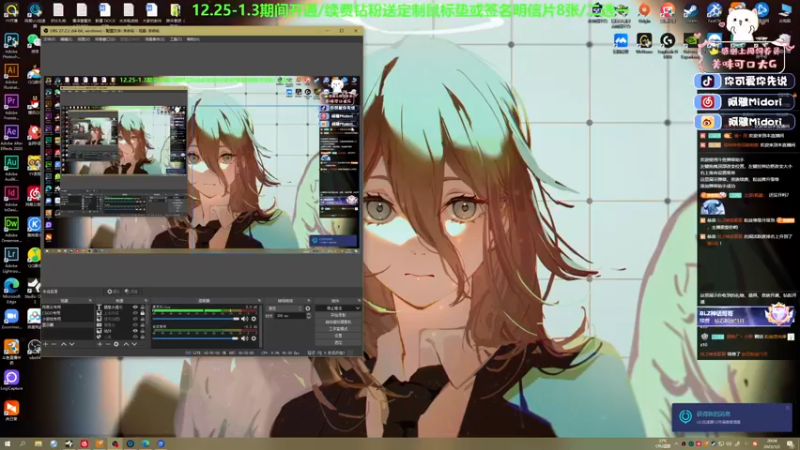Mute the second mixer audio track
The height and width of the screenshot is (450, 800).
tap(244, 338)
